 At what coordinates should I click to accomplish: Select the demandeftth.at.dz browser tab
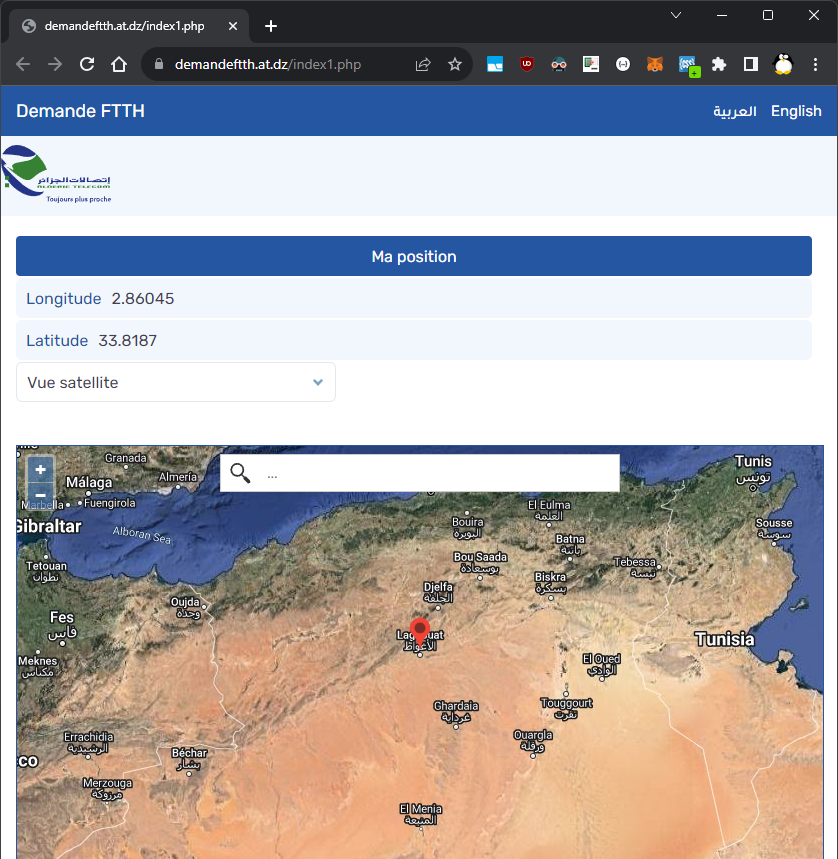[x=125, y=26]
